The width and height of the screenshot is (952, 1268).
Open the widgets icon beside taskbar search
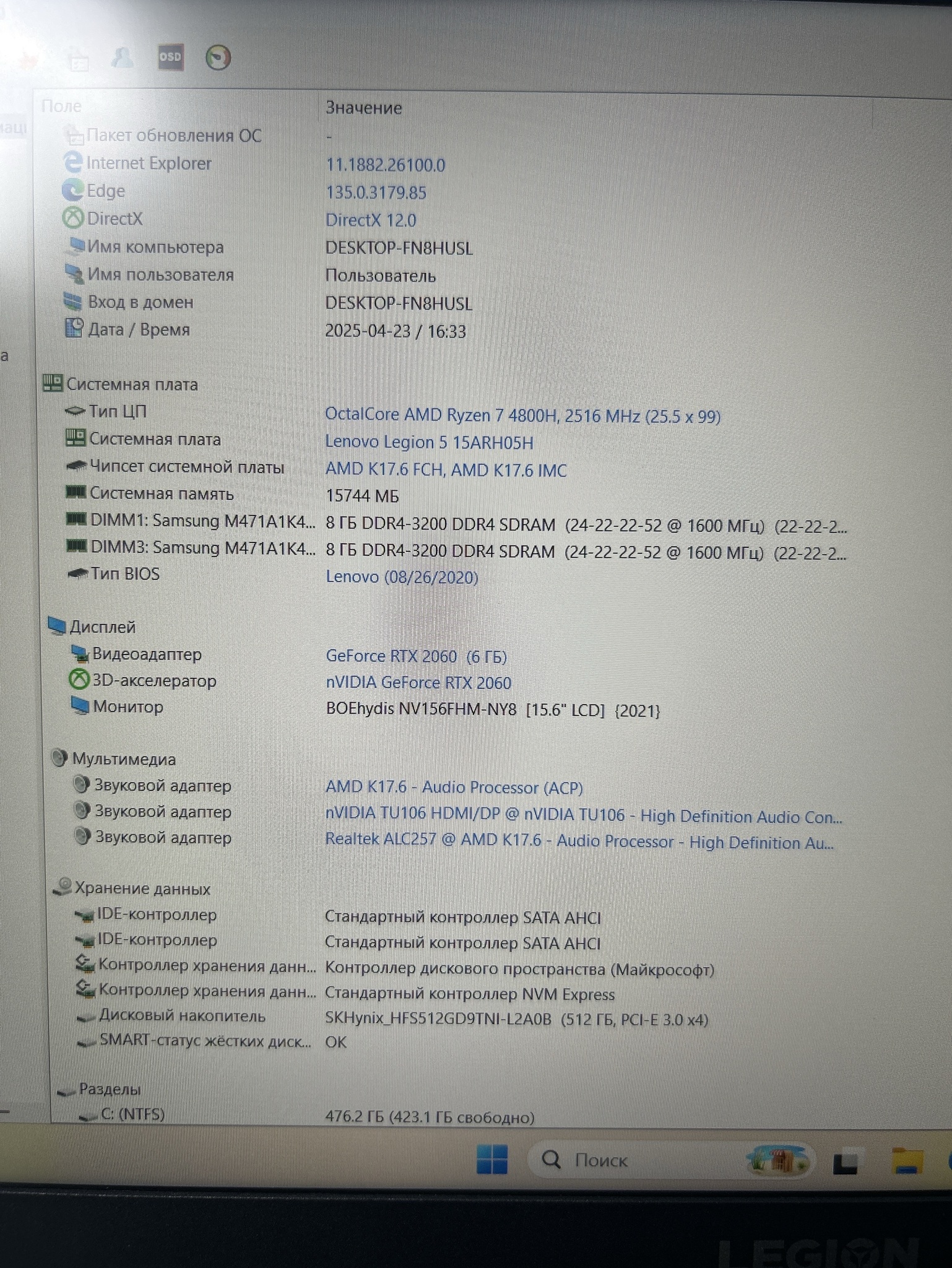(779, 1160)
